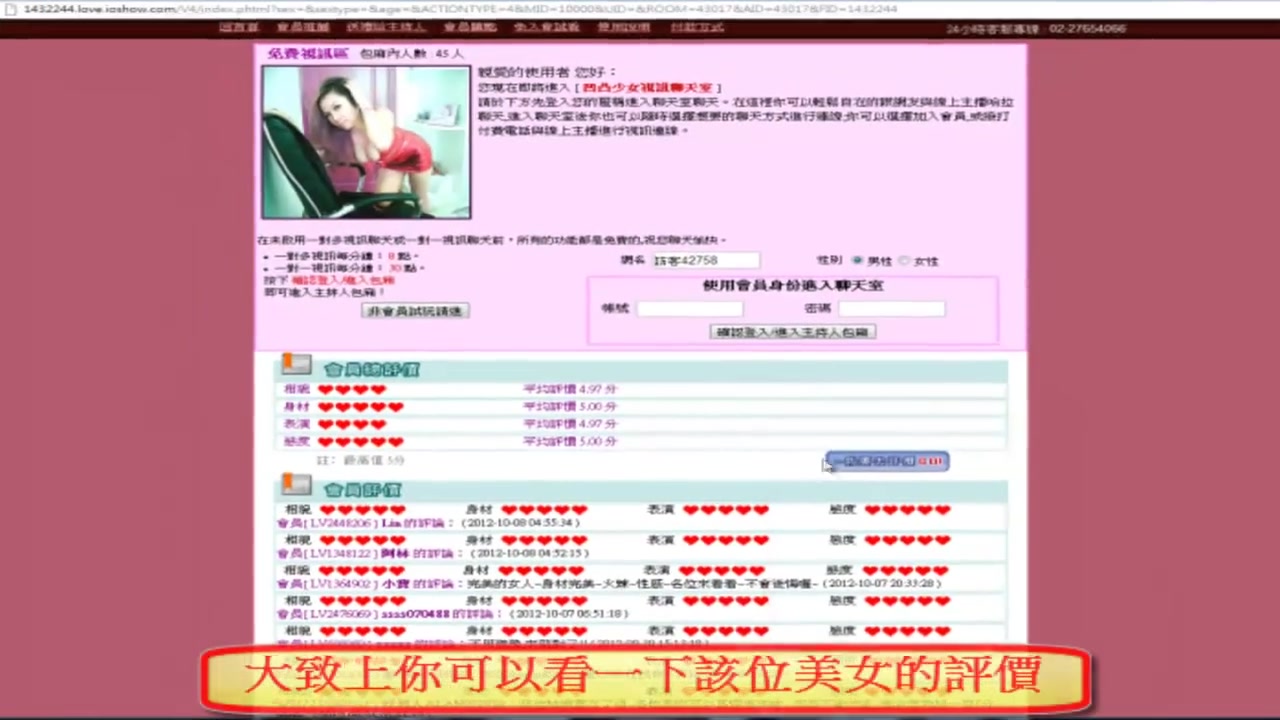Open the 付款方式 menu item in top navigation
This screenshot has height=720, width=1280.
click(697, 27)
